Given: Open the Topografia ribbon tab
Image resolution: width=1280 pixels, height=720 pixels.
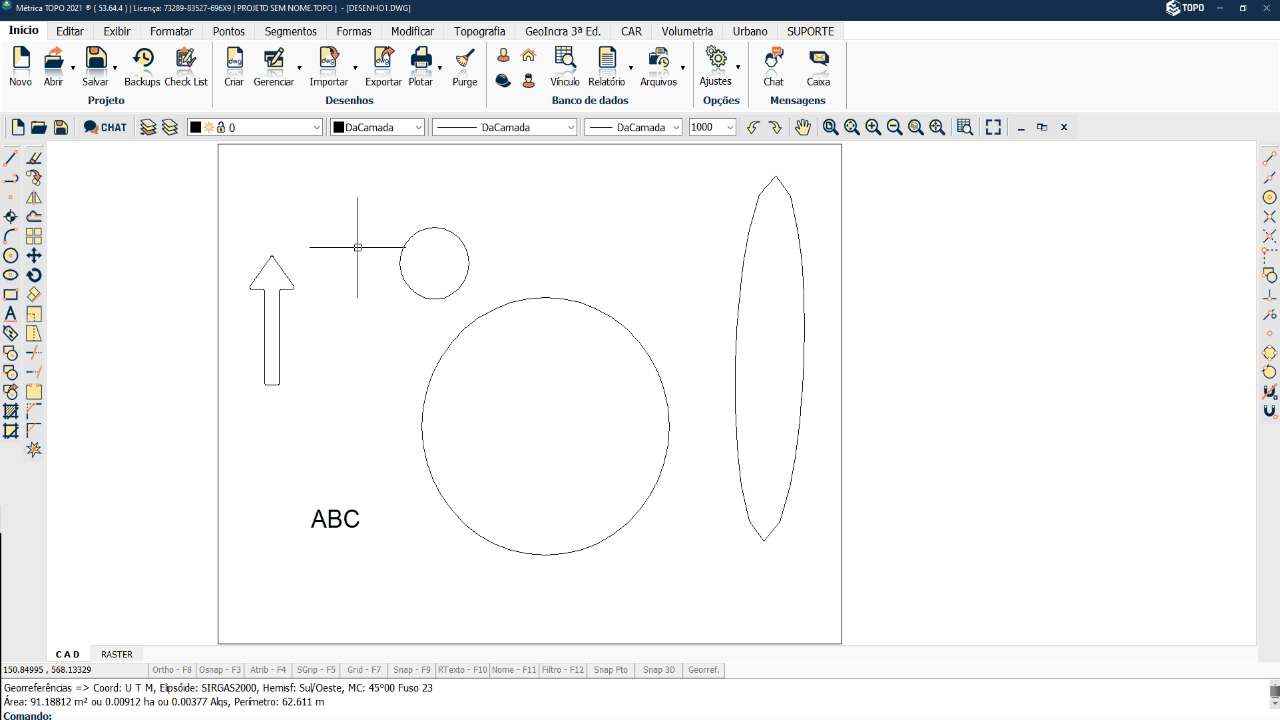Looking at the screenshot, I should [479, 31].
